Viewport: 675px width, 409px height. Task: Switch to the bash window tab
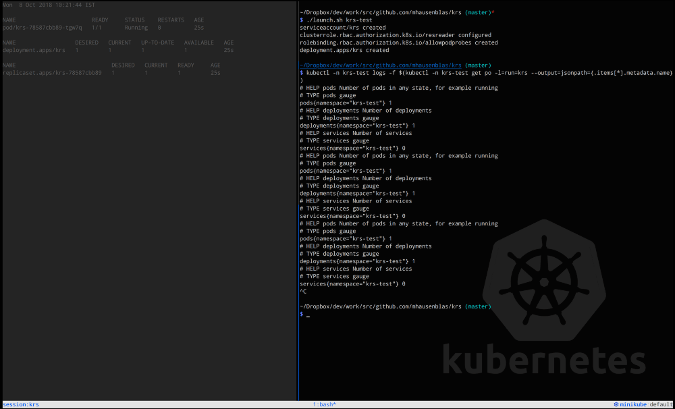(326, 403)
